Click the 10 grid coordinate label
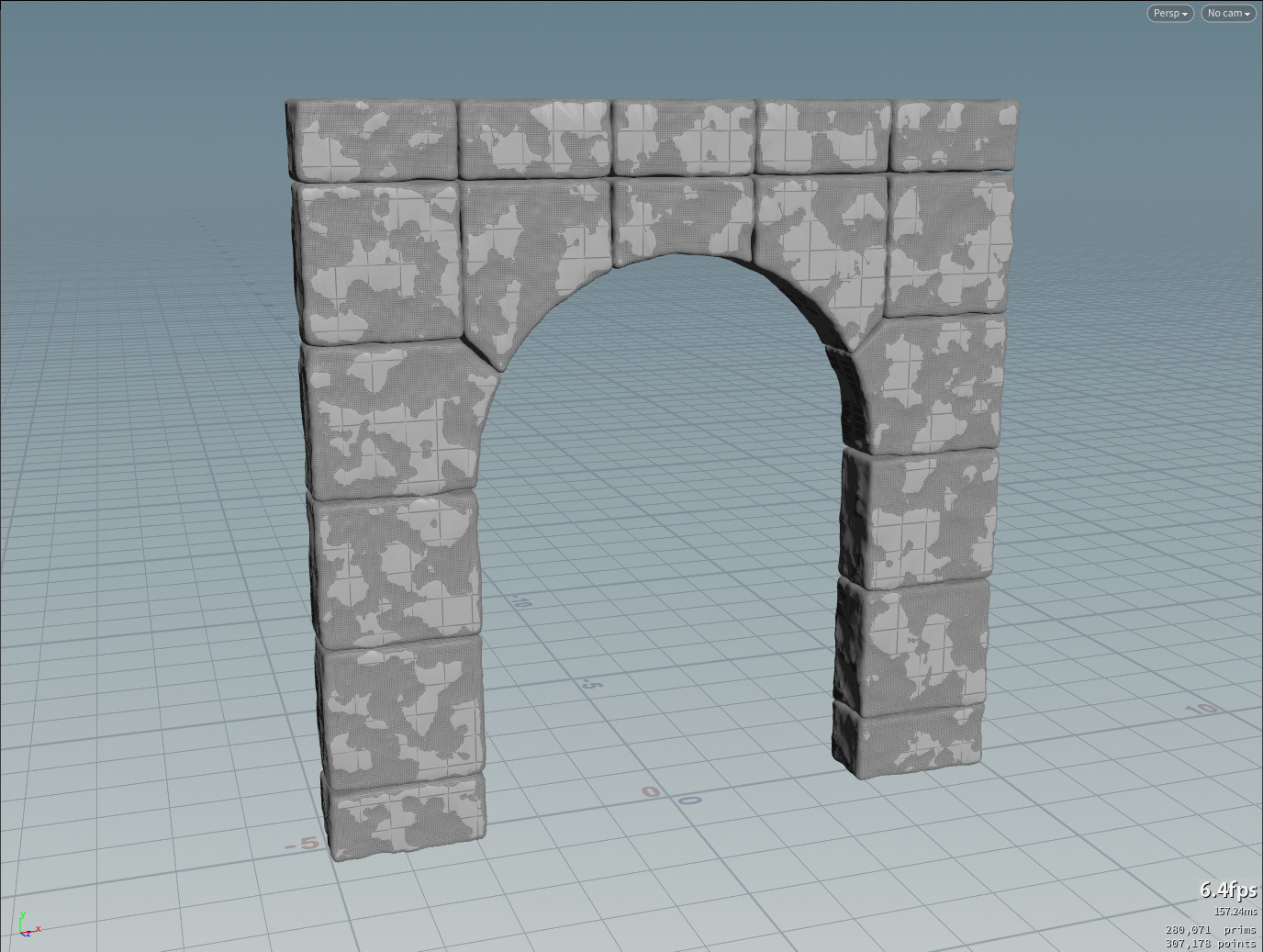Screen dimensions: 1263x952 point(1202,710)
